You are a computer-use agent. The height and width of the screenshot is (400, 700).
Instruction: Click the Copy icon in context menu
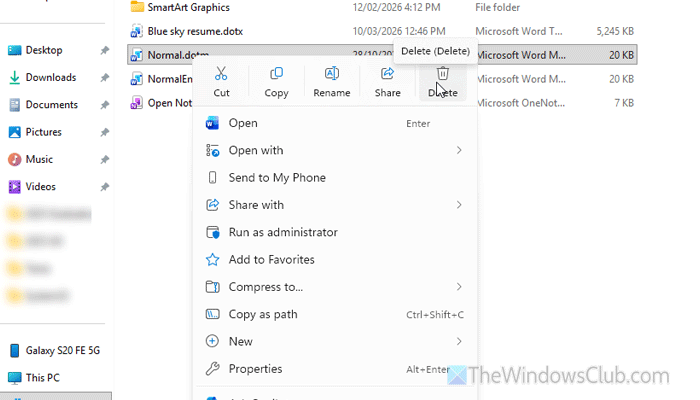276,73
